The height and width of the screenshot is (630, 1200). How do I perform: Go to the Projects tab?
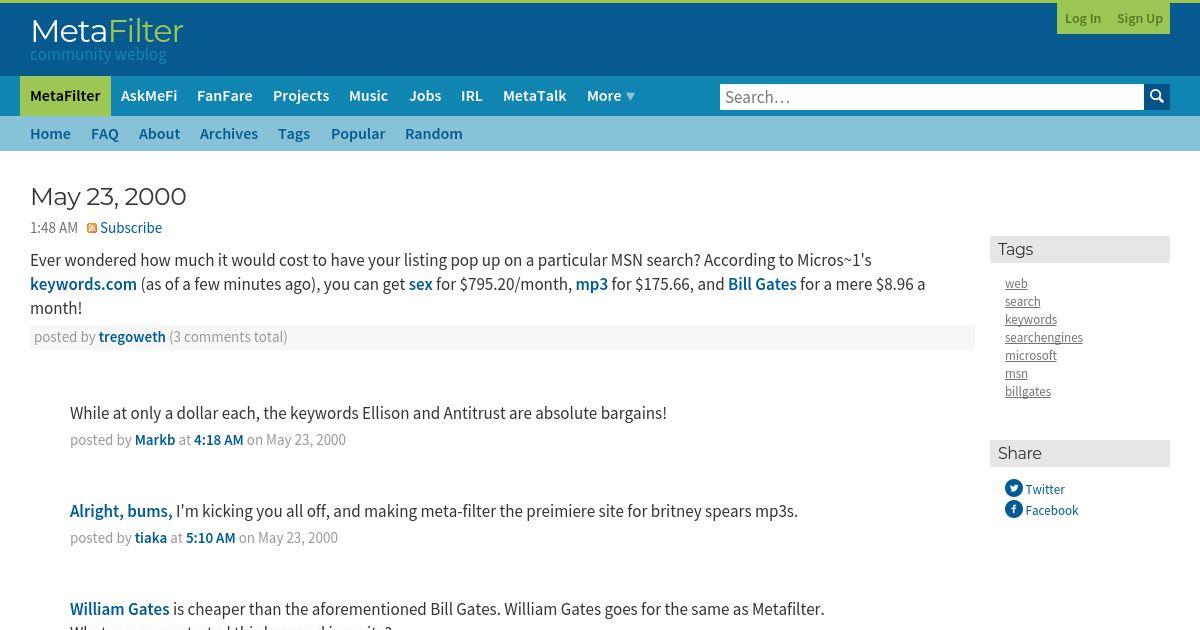pyautogui.click(x=301, y=96)
